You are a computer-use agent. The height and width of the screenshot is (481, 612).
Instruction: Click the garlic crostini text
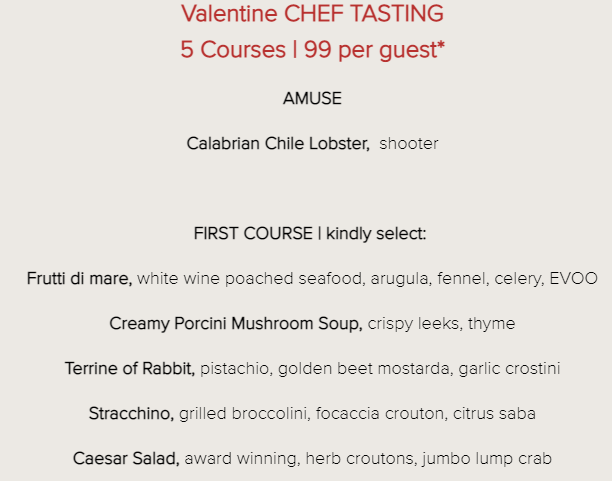(509, 369)
